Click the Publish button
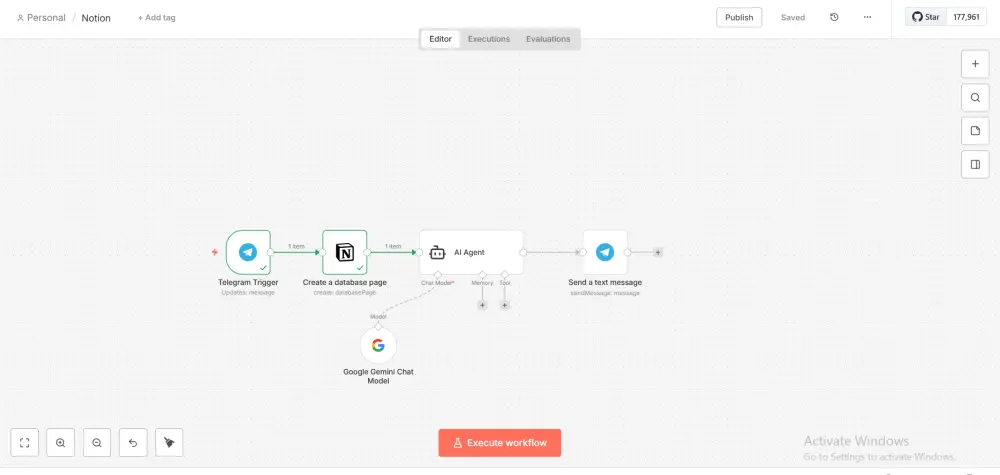Image resolution: width=1000 pixels, height=475 pixels. tap(739, 17)
